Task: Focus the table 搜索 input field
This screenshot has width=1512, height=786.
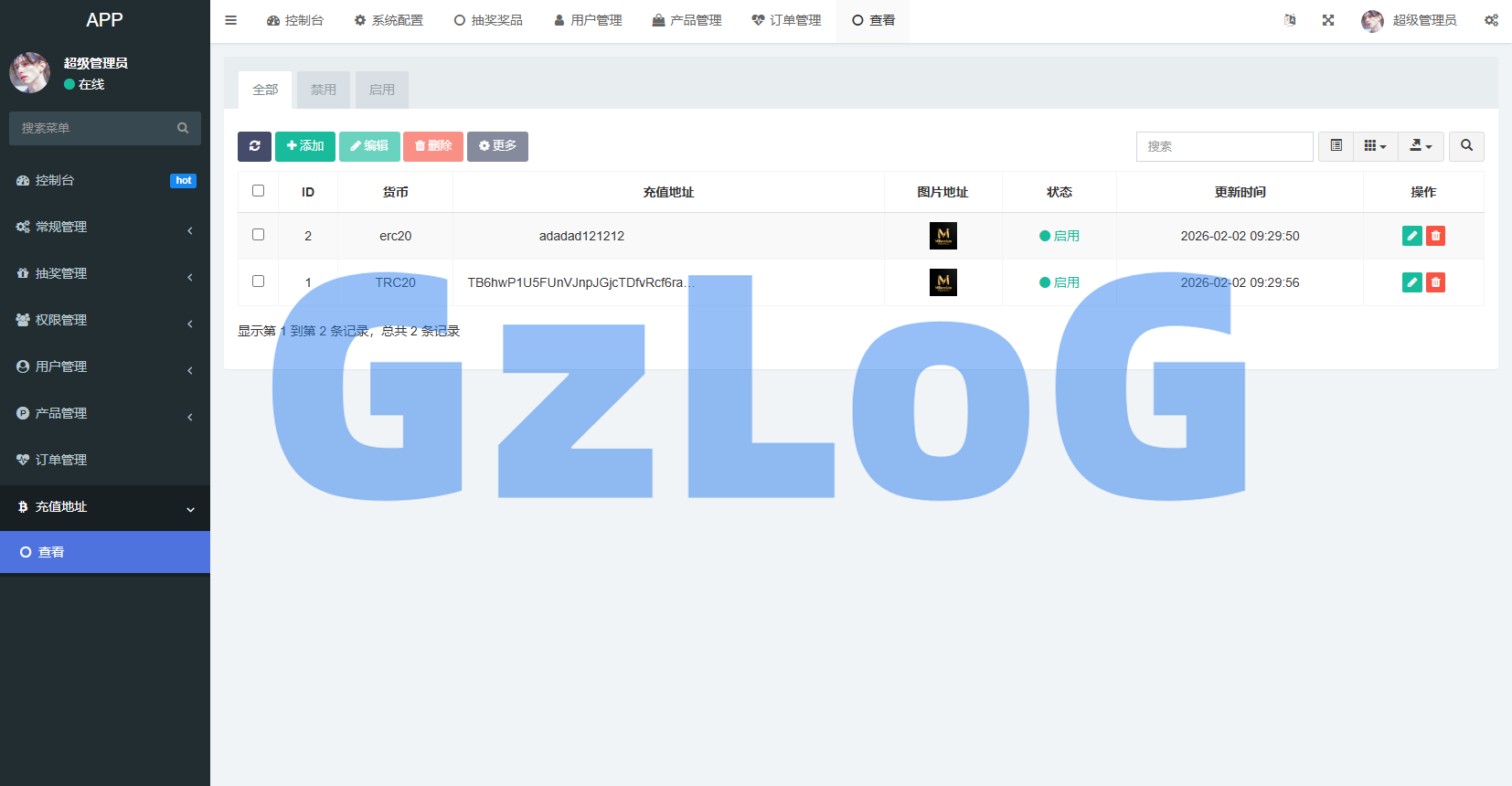Action: click(x=1225, y=146)
